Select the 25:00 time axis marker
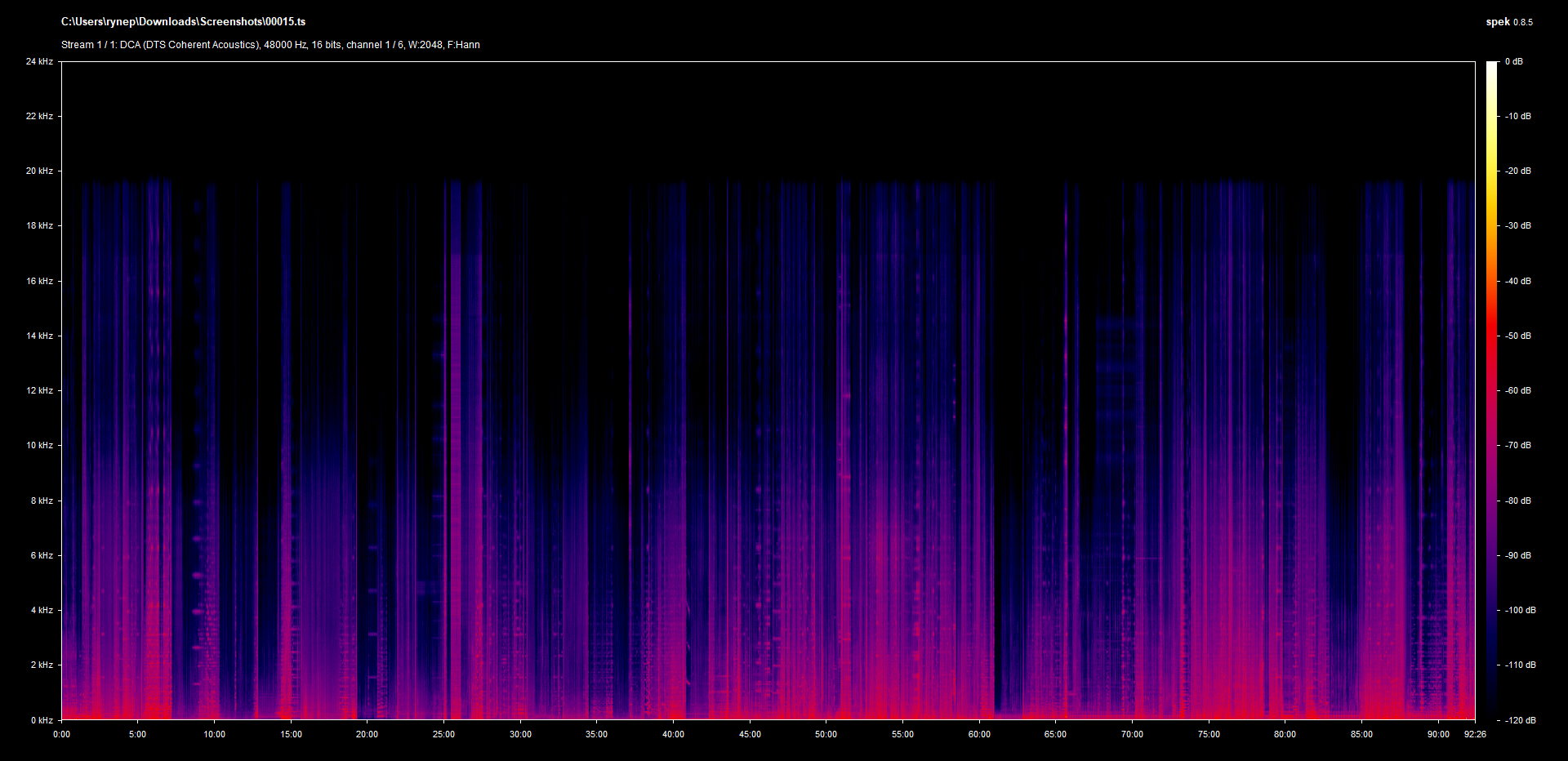The width and height of the screenshot is (1568, 761). click(443, 734)
